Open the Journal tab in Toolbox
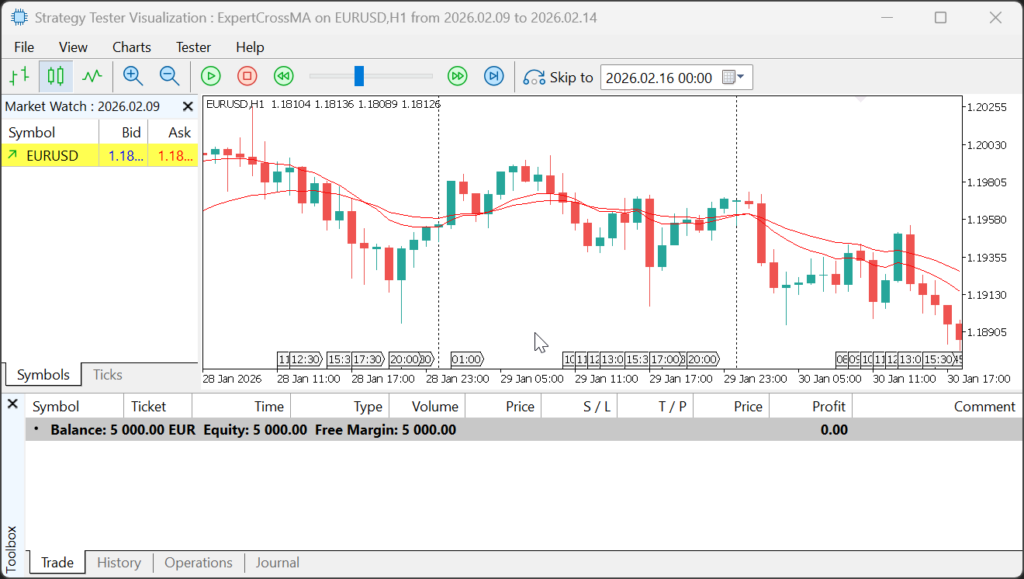This screenshot has width=1024, height=579. [x=277, y=563]
